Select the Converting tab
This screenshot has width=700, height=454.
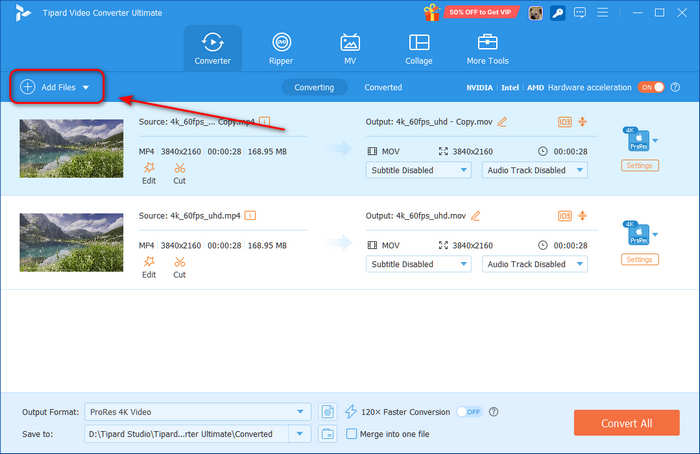coord(314,87)
